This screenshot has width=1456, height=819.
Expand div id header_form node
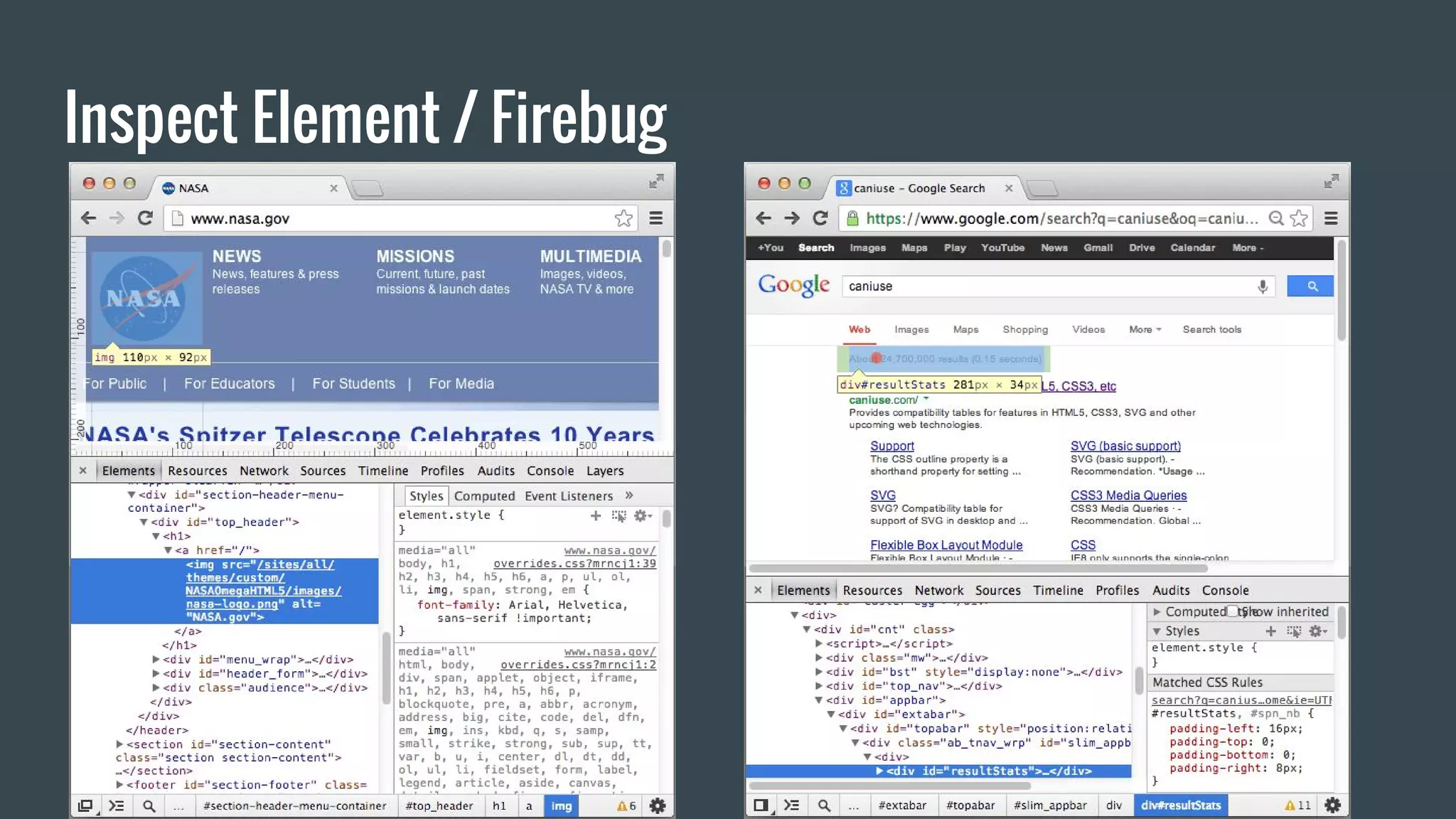pyautogui.click(x=156, y=673)
